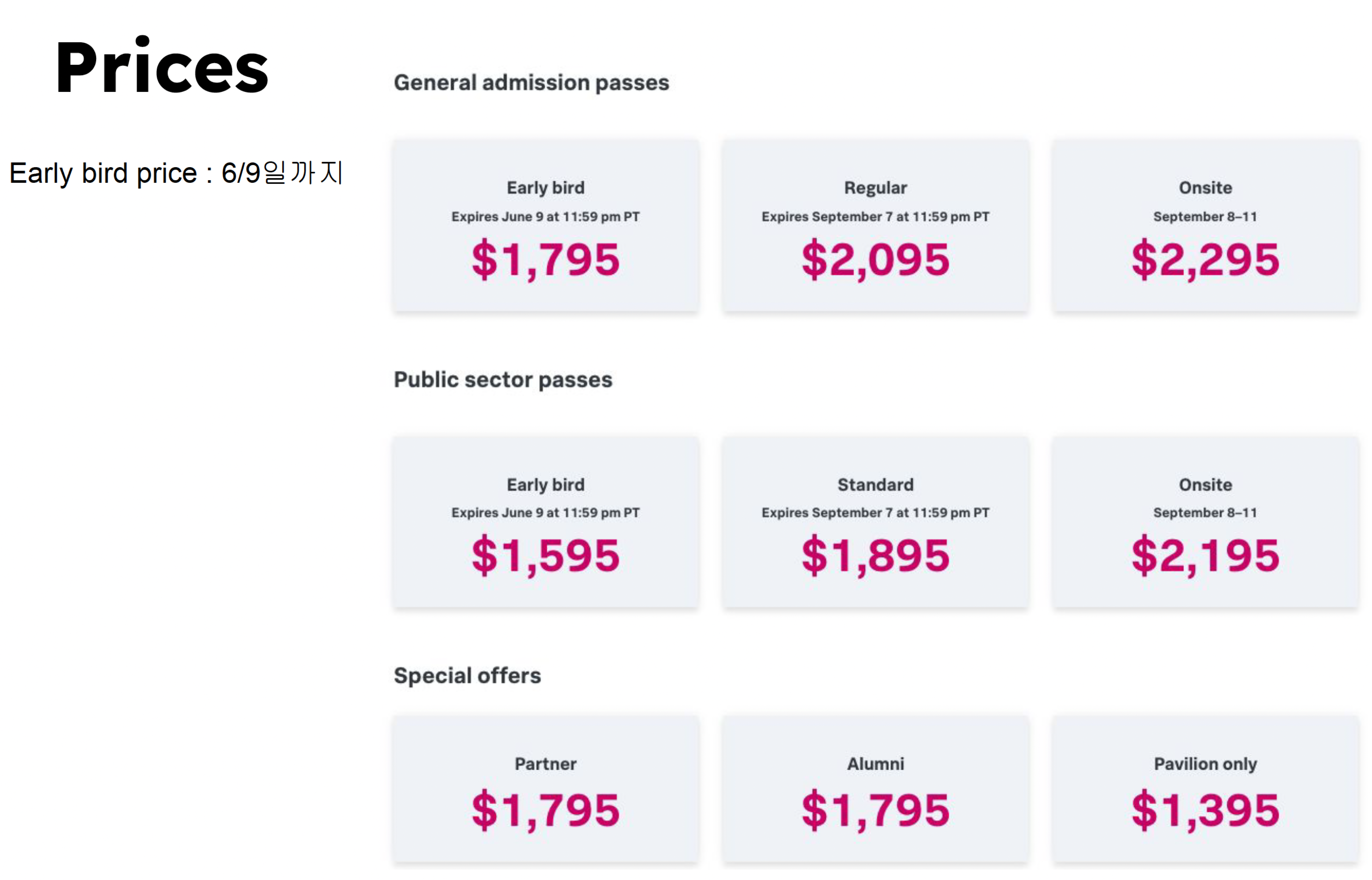Select the $1,395 Pavilion only price
The height and width of the screenshot is (880, 1372).
click(1205, 810)
